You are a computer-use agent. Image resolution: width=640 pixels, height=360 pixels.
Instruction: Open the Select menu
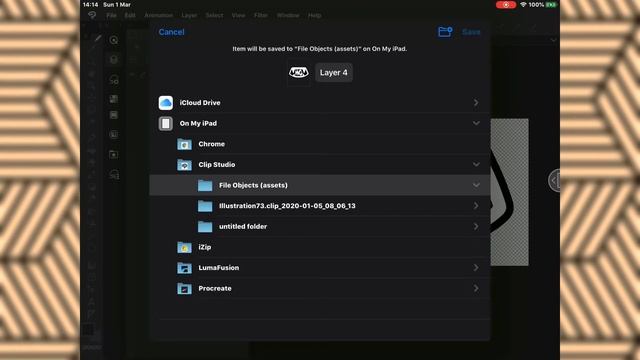pos(214,16)
